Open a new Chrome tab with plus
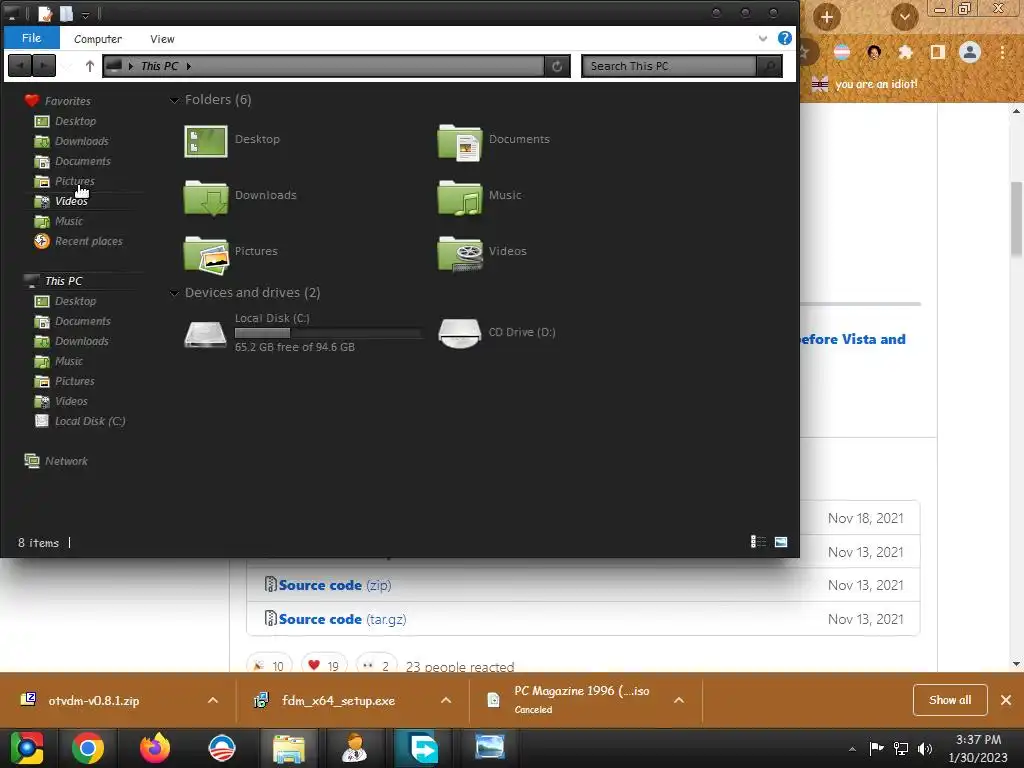Image resolution: width=1024 pixels, height=768 pixels. click(827, 17)
